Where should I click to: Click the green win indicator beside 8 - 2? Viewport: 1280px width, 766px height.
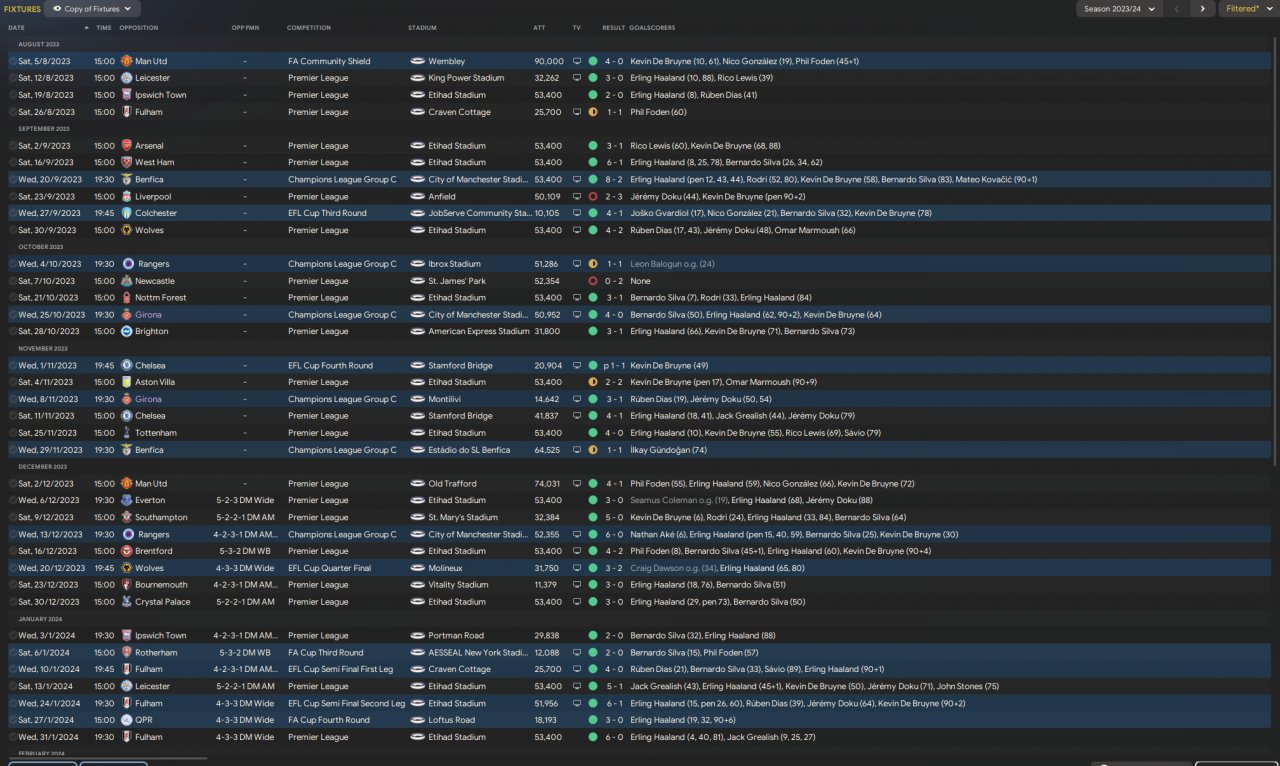tap(593, 180)
